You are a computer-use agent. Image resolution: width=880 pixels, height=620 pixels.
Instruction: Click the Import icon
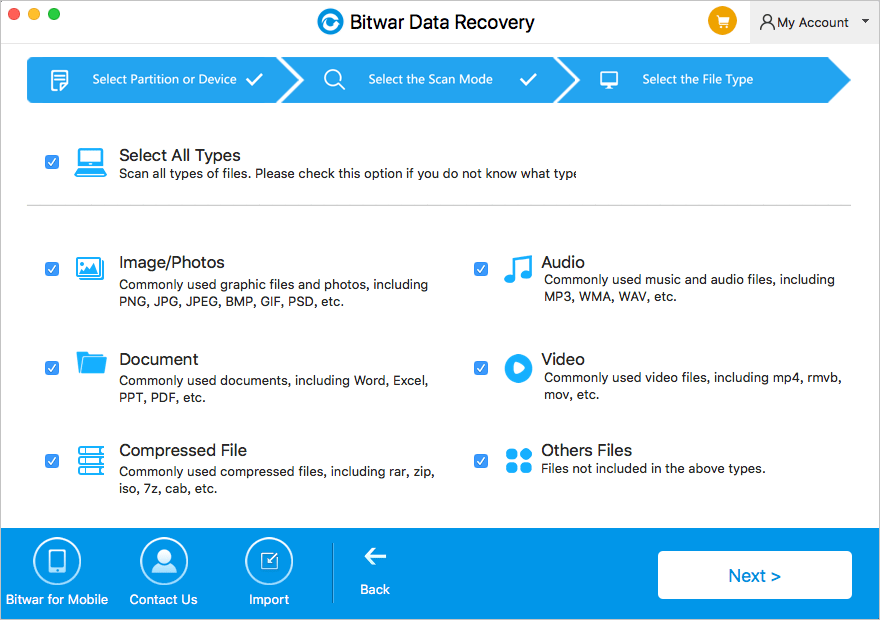click(x=269, y=561)
